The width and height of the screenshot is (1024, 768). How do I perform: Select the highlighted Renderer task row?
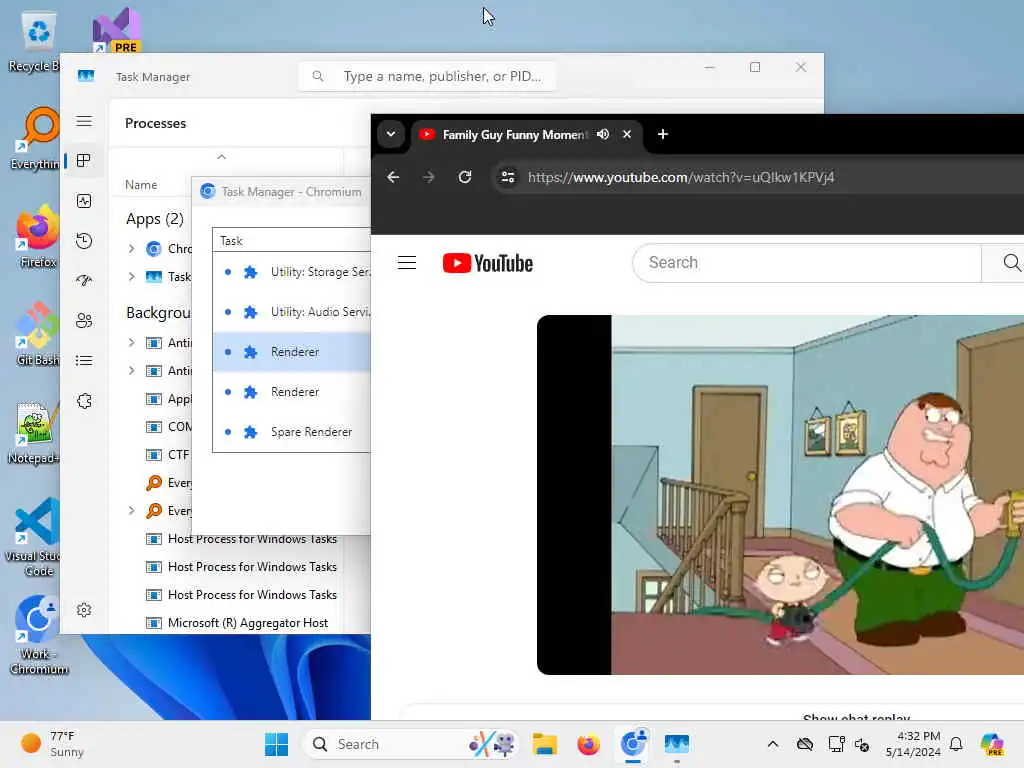292,352
